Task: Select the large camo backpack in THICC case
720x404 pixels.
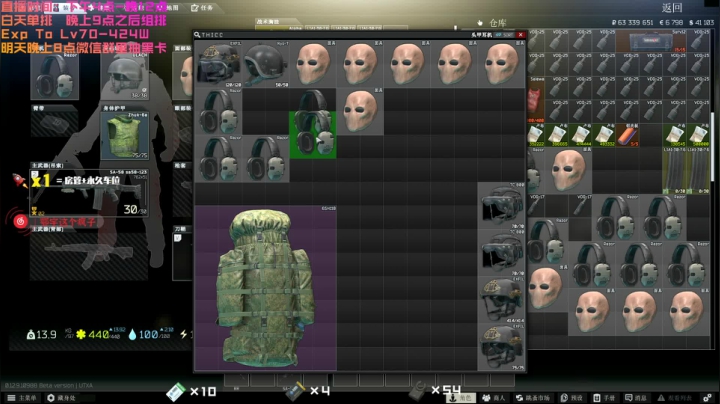Action: click(266, 288)
